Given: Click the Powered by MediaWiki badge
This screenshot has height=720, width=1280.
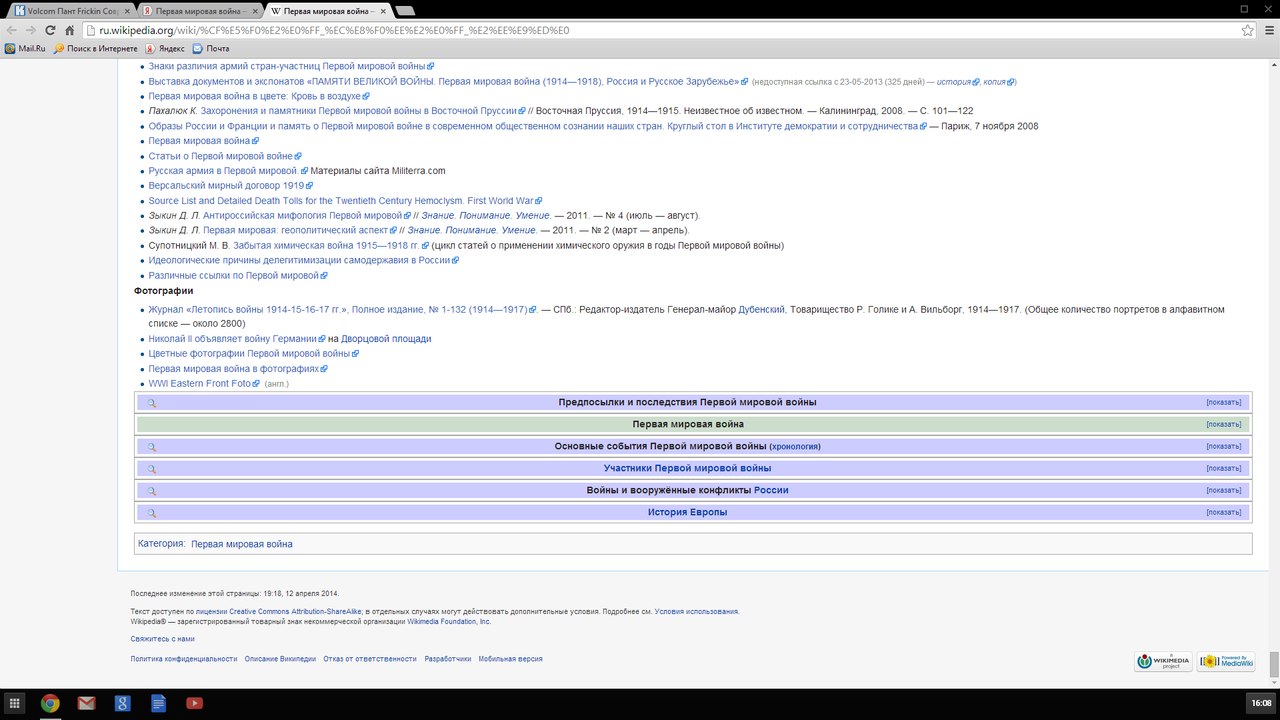Looking at the screenshot, I should coord(1226,661).
